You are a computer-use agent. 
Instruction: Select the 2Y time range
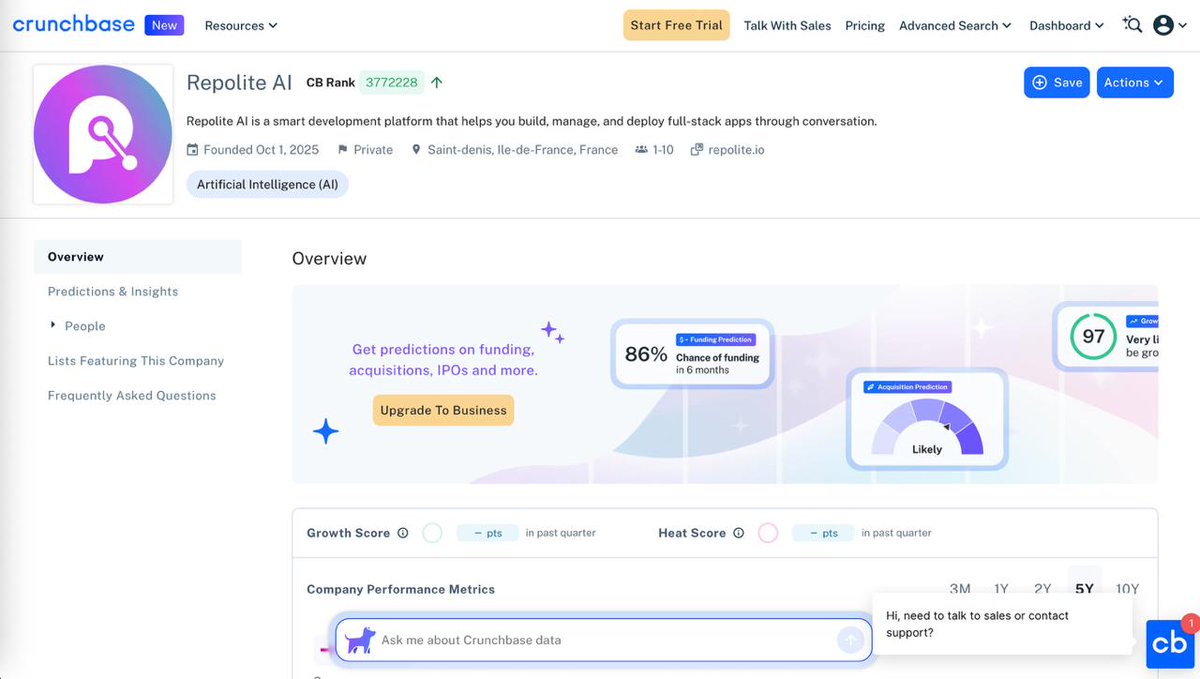1043,589
